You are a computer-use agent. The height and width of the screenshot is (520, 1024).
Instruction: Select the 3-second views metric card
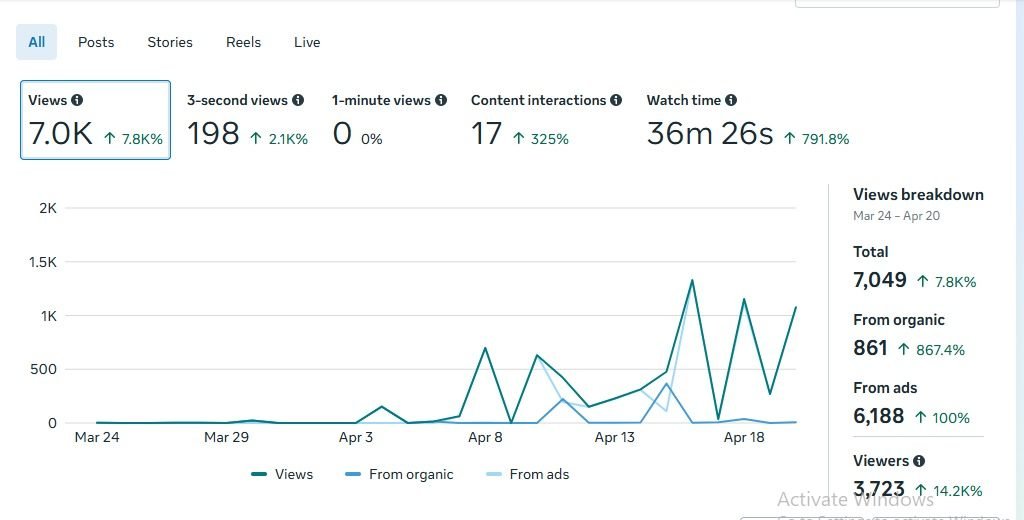click(247, 120)
